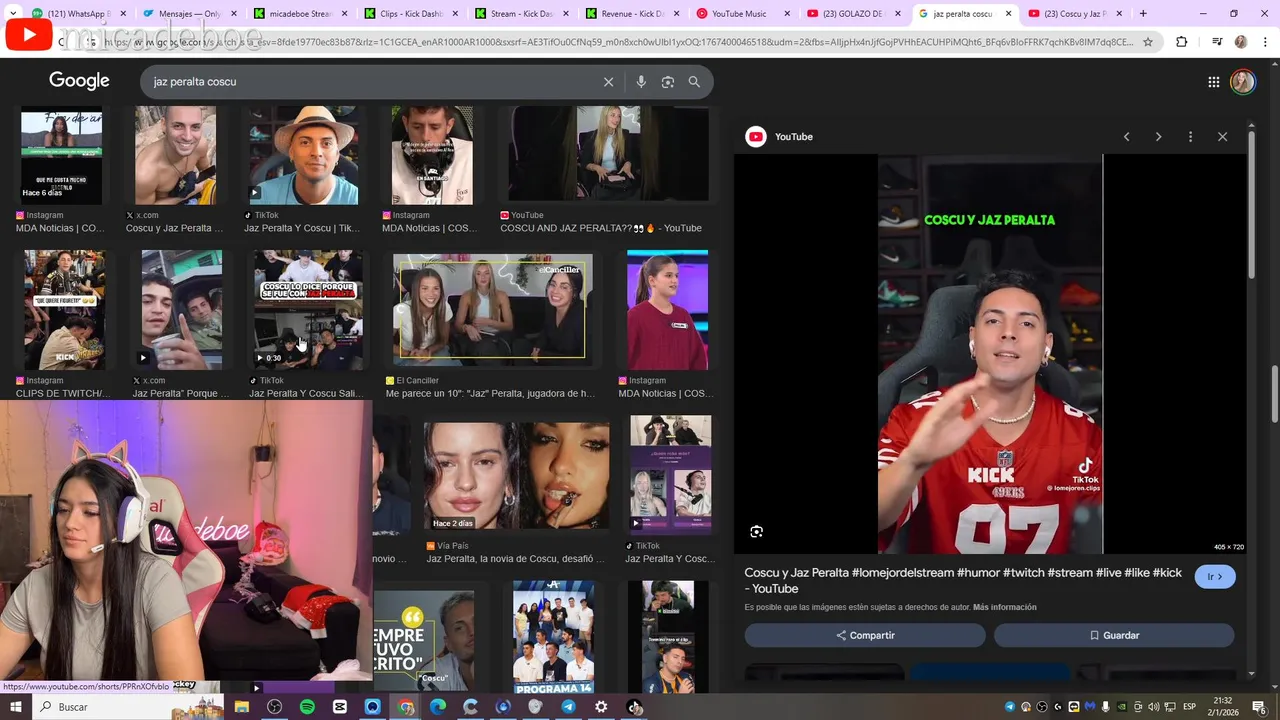Click the taskbar clock and date
This screenshot has width=1280, height=720.
pos(1223,707)
